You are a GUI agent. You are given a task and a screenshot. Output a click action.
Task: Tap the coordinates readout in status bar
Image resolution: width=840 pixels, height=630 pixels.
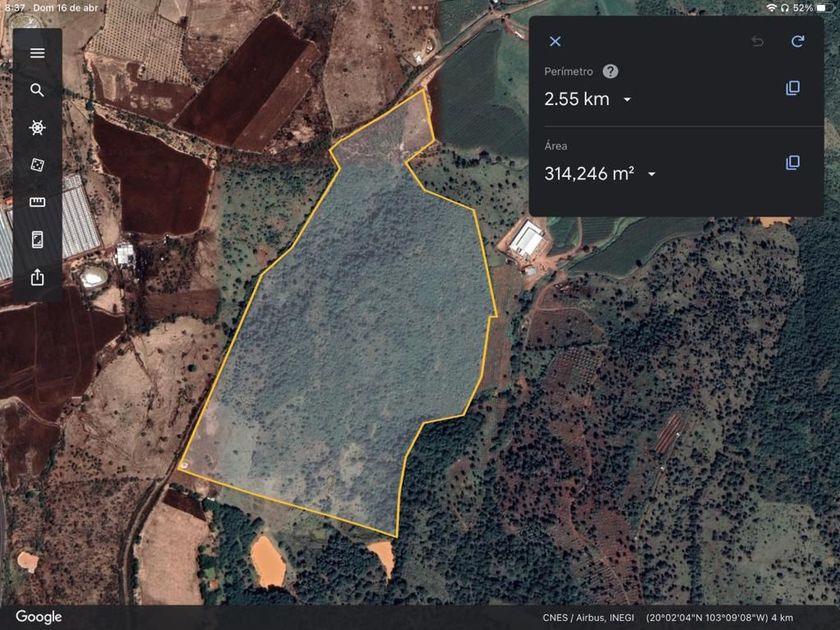[707, 618]
